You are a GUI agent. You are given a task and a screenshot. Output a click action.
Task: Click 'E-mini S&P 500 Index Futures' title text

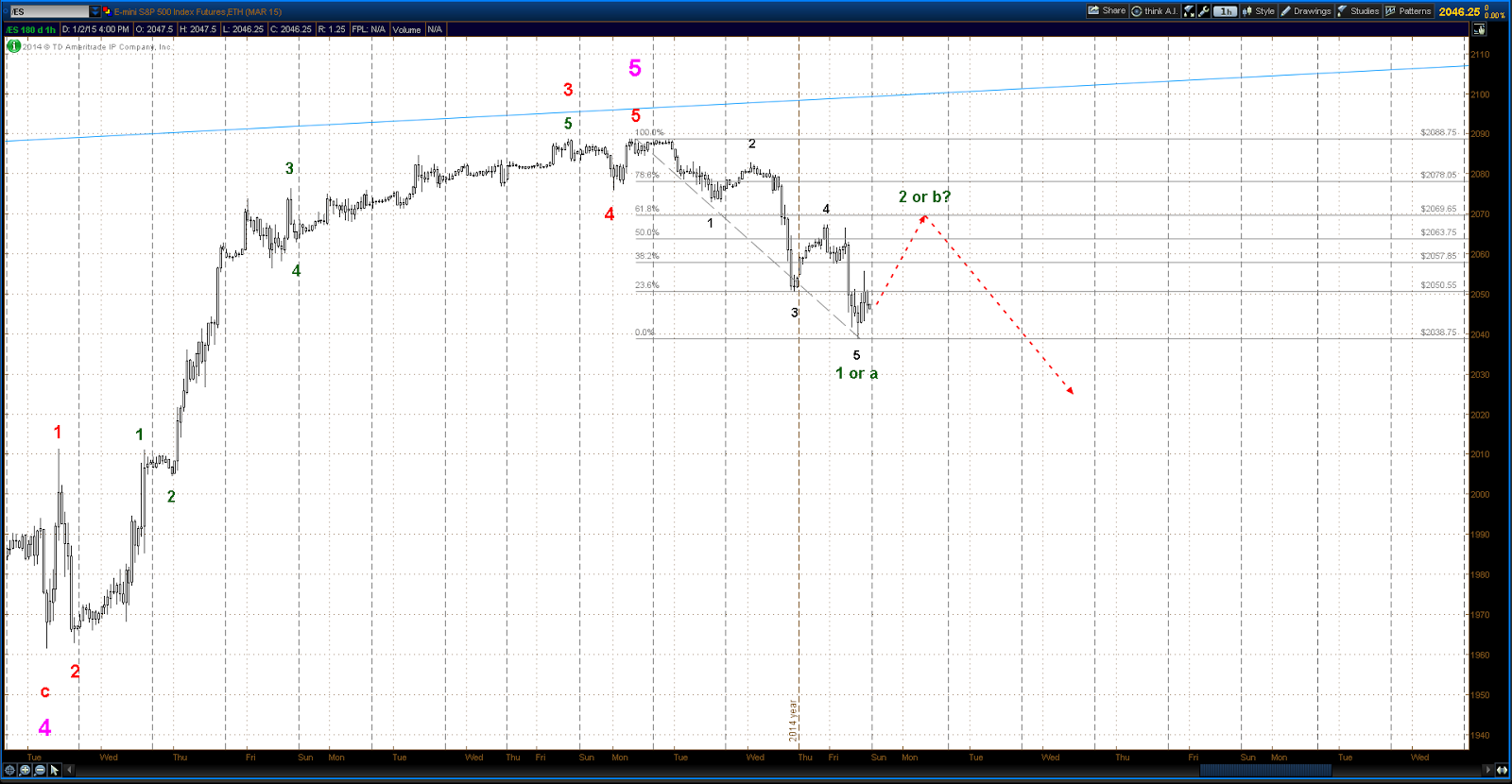pyautogui.click(x=170, y=11)
